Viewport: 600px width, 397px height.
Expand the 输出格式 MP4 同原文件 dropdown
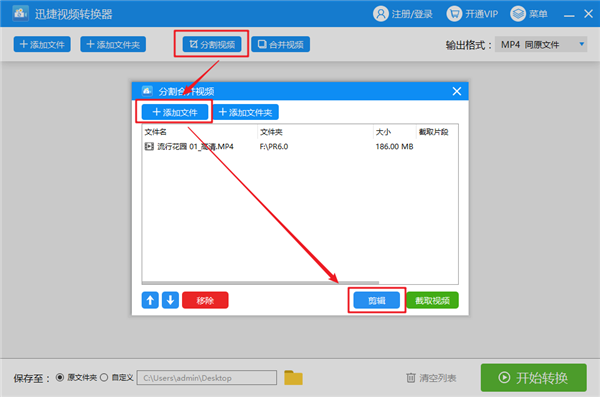click(541, 45)
